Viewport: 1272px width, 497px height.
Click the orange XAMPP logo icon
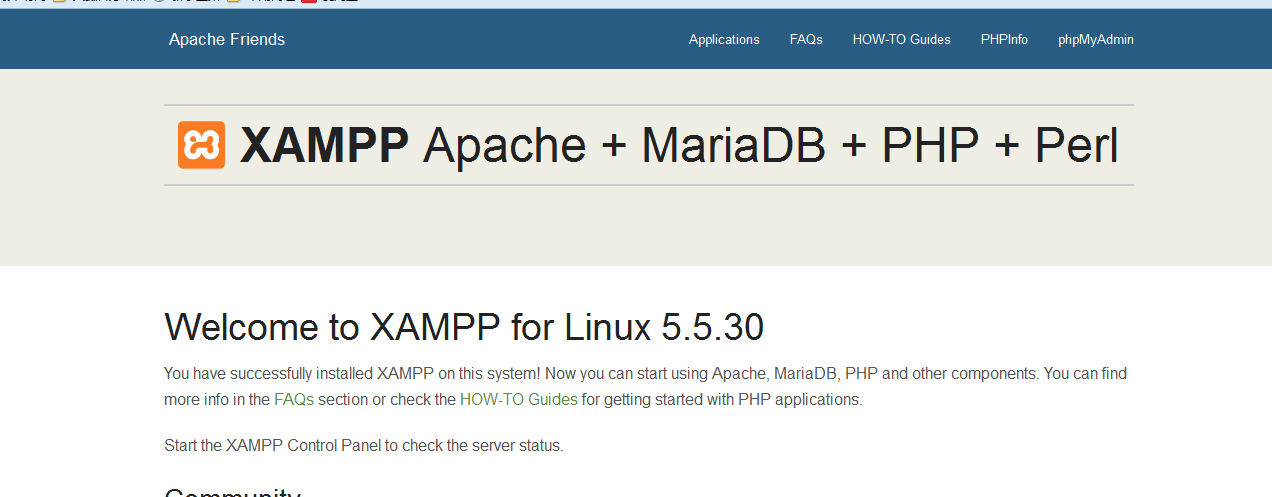201,145
